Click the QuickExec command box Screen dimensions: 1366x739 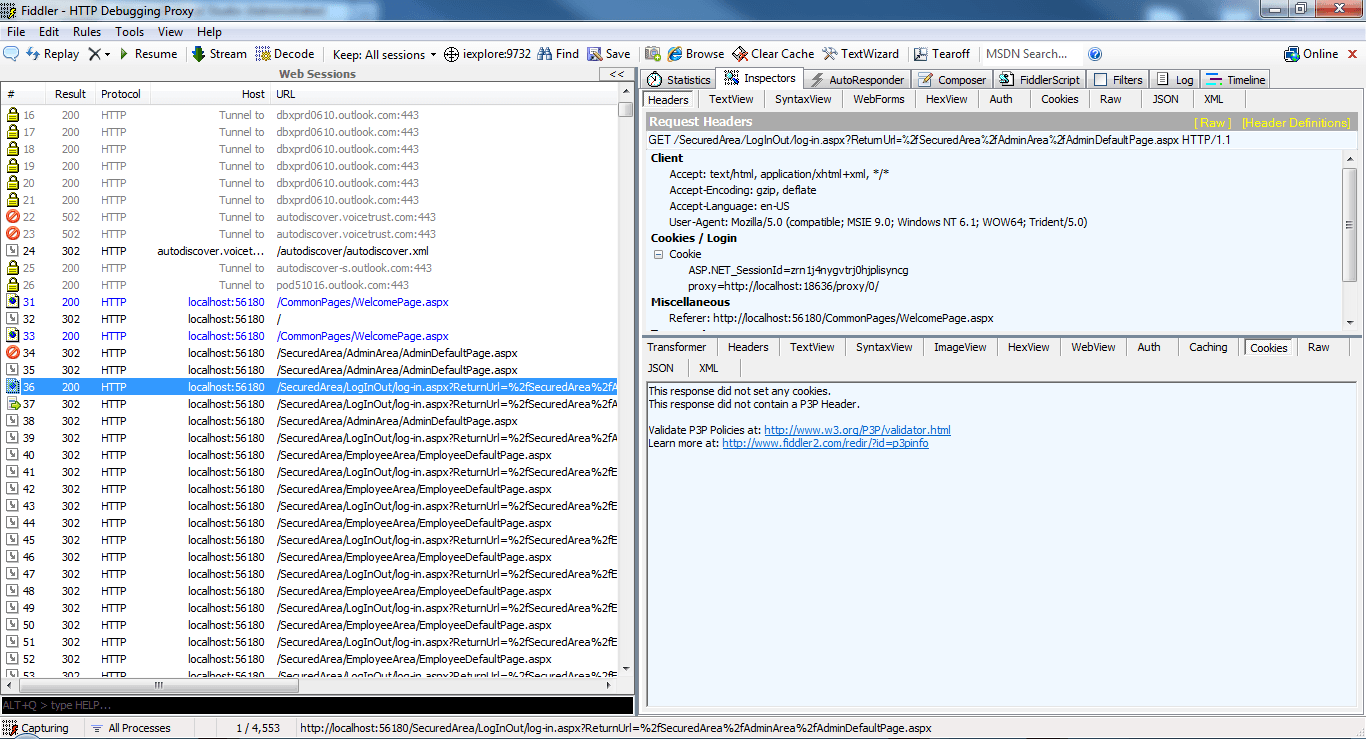tap(317, 705)
